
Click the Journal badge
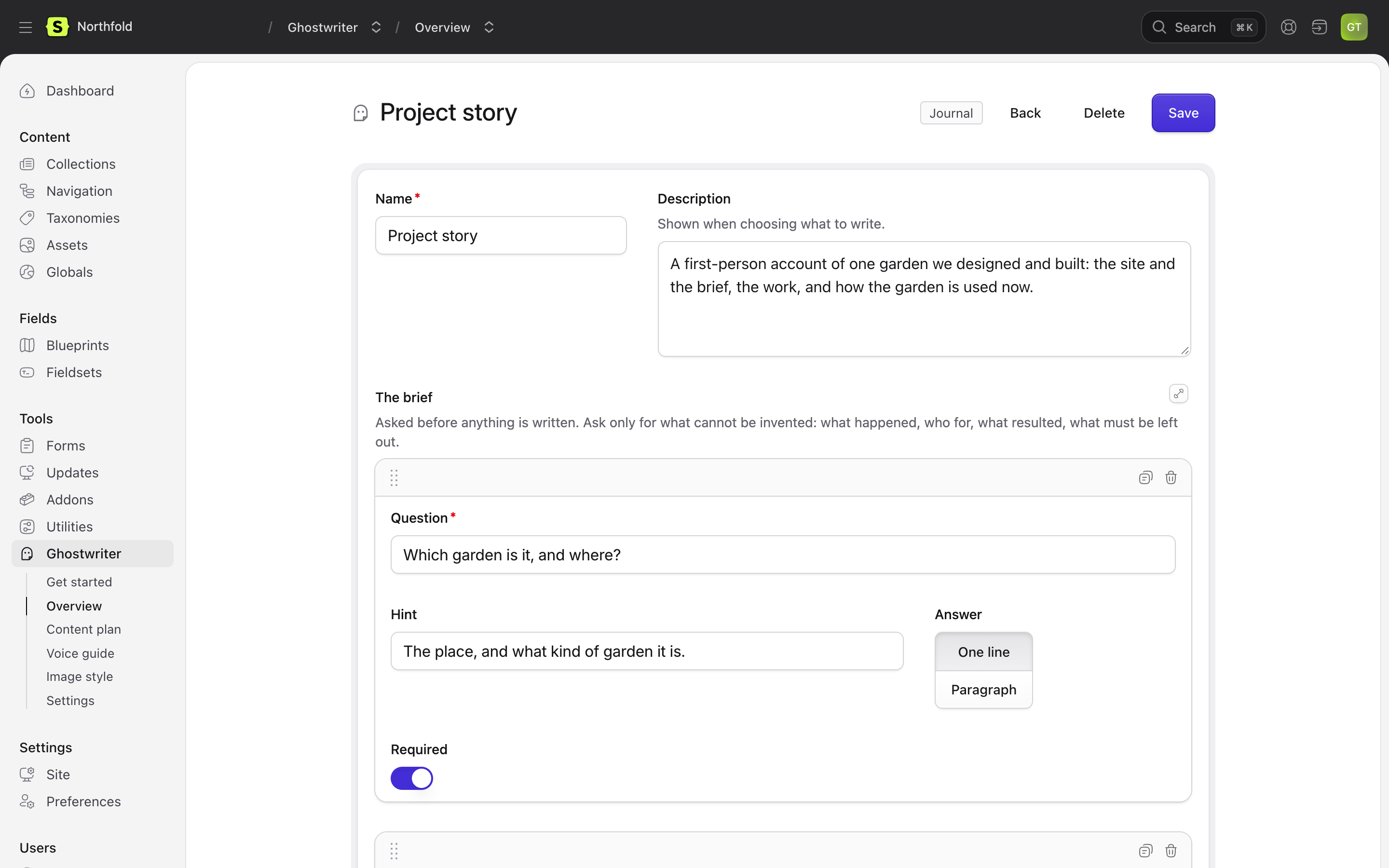[951, 113]
